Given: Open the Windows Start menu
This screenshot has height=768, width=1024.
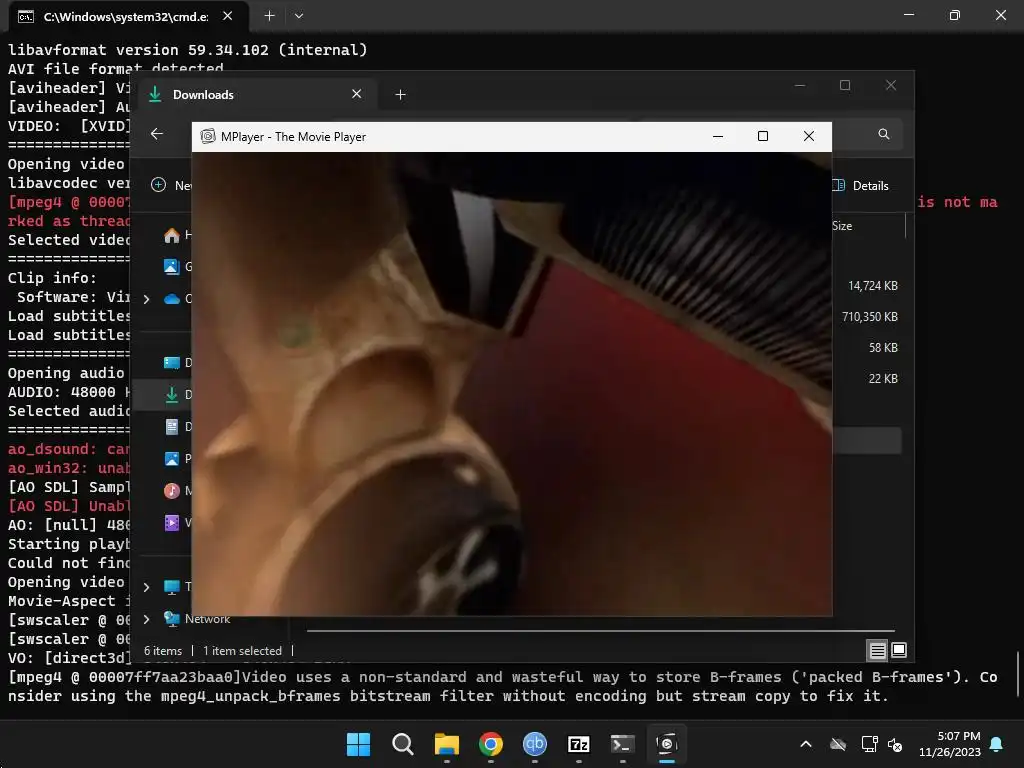Looking at the screenshot, I should 358,744.
